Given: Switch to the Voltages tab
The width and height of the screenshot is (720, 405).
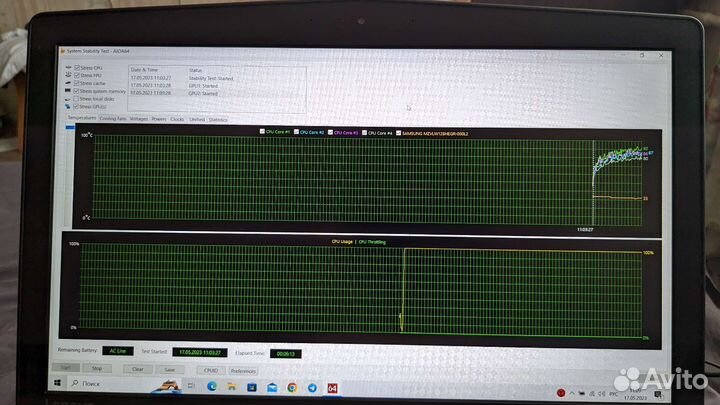Looking at the screenshot, I should [x=138, y=118].
